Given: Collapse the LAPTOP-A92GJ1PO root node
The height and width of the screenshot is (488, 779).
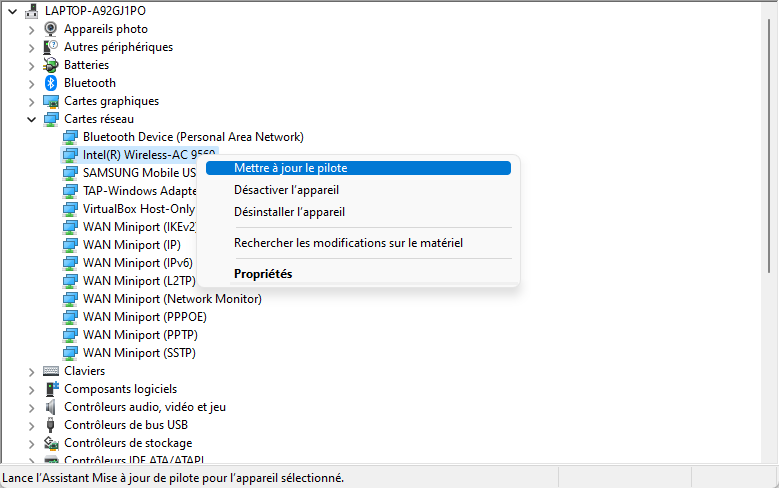Looking at the screenshot, I should 13,11.
